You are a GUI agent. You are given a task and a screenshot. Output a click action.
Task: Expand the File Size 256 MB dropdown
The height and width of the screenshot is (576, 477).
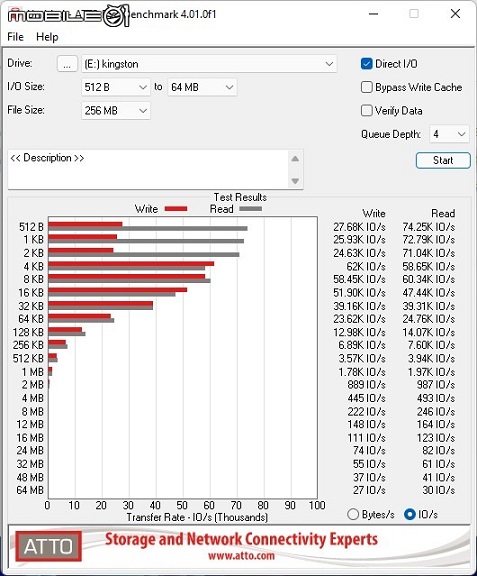coord(116,111)
